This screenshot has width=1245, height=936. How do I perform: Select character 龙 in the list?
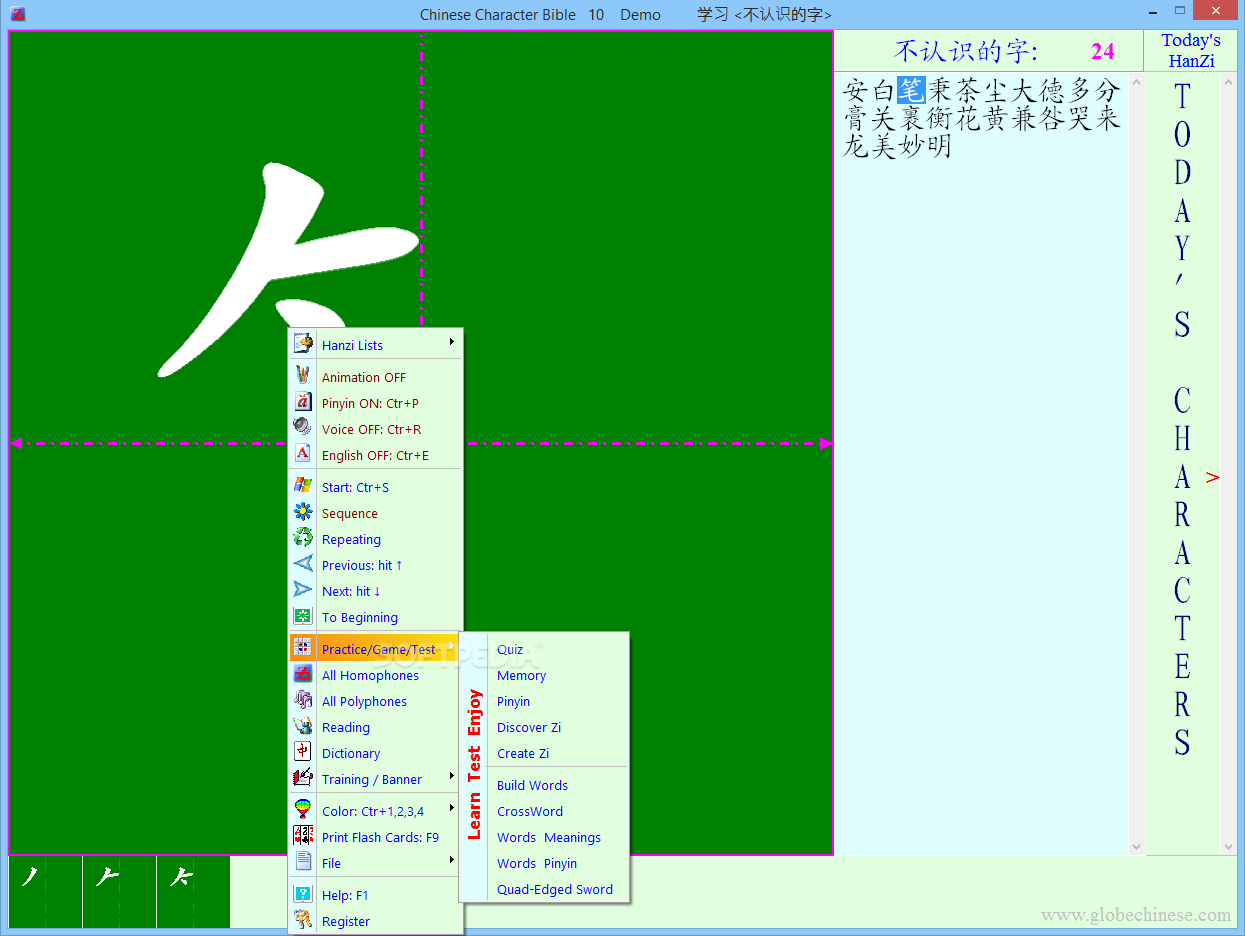click(x=855, y=146)
